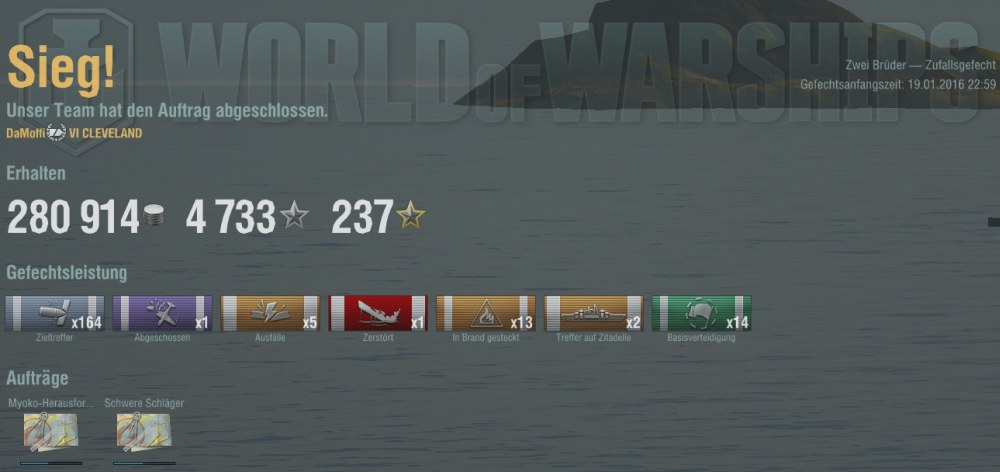Click the cruiser class icon beside DaMoffi
This screenshot has width=1000, height=472.
click(57, 133)
